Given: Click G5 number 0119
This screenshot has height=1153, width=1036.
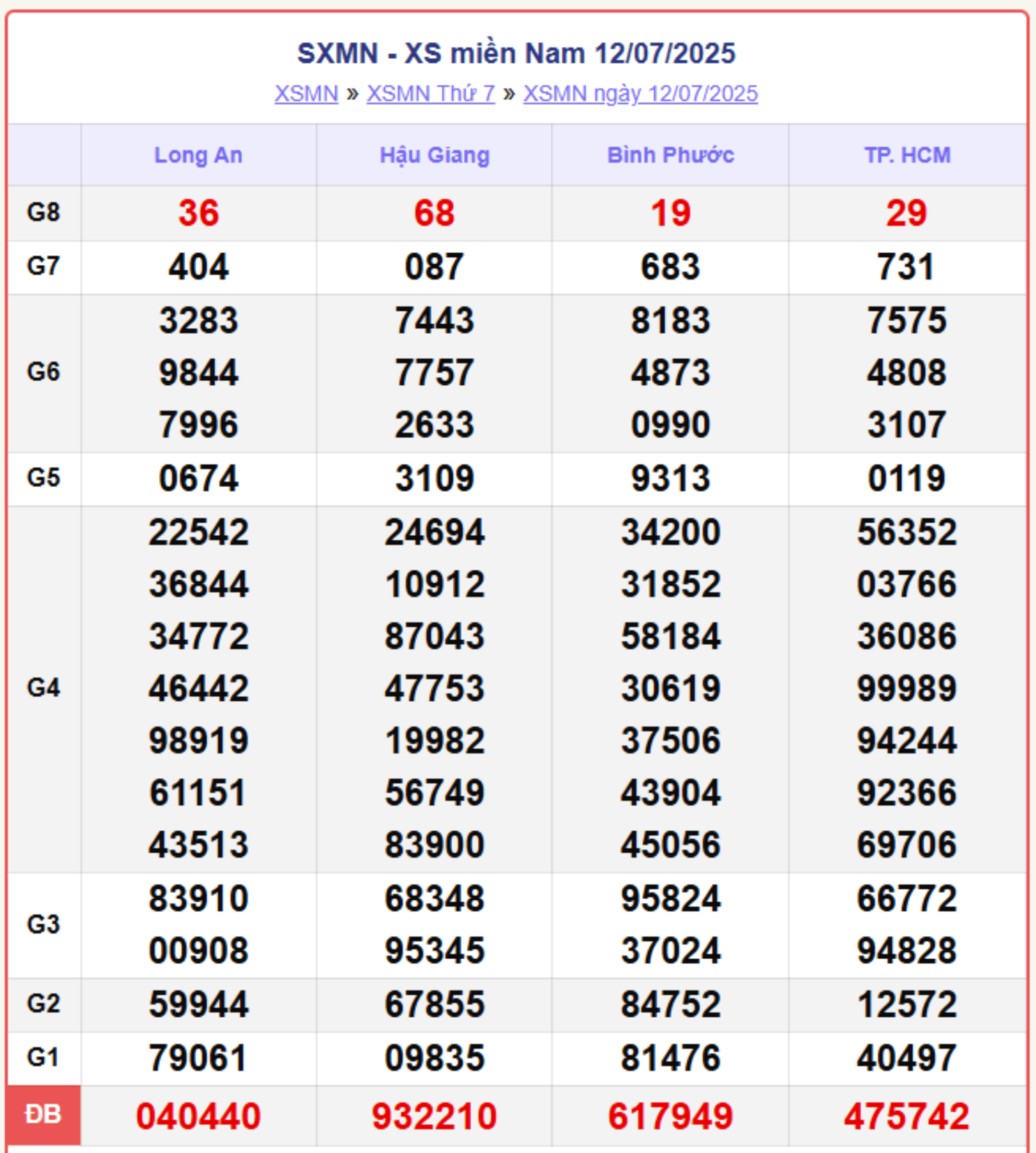Looking at the screenshot, I should click(x=907, y=478).
